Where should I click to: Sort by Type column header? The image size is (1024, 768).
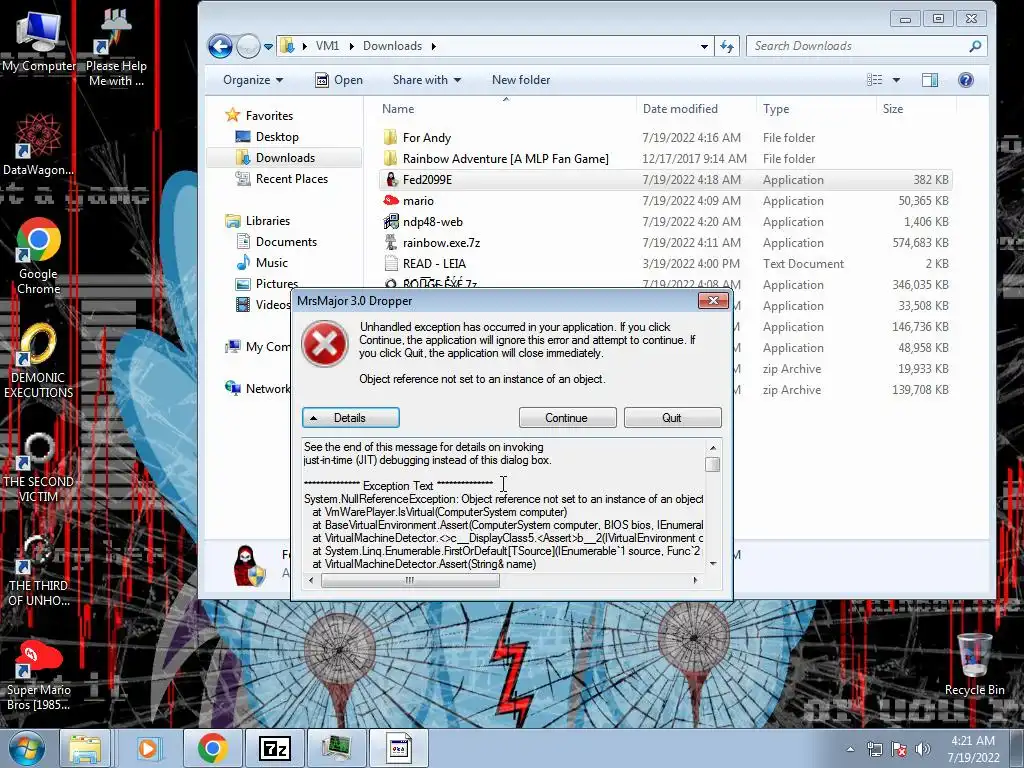click(x=776, y=109)
